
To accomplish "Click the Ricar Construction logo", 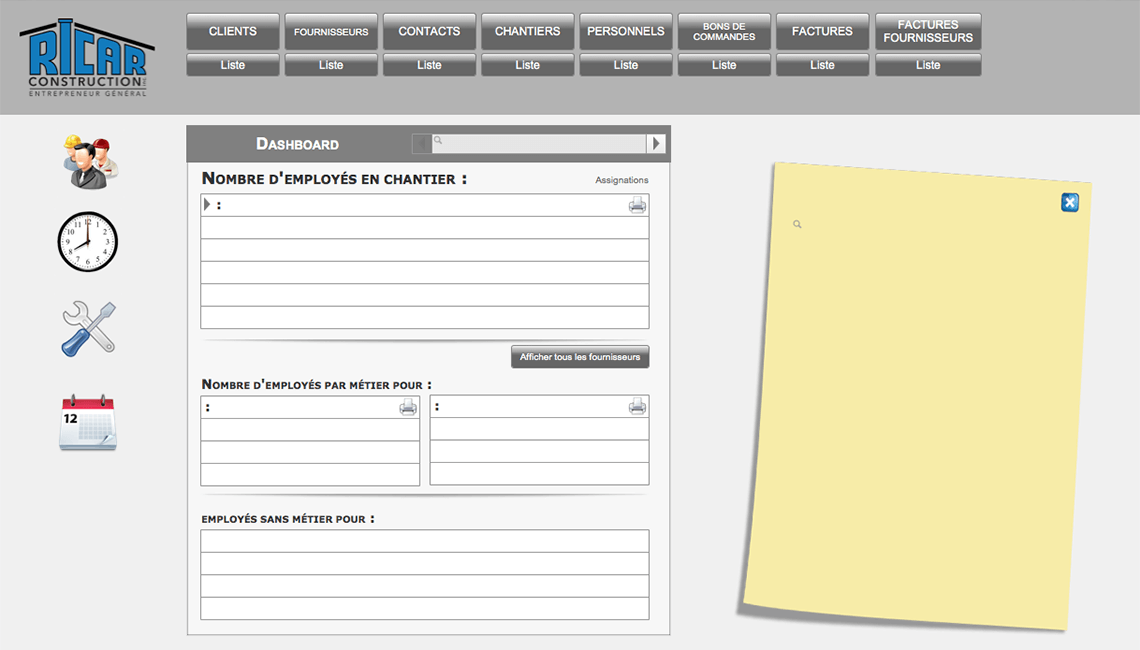I will (x=87, y=57).
